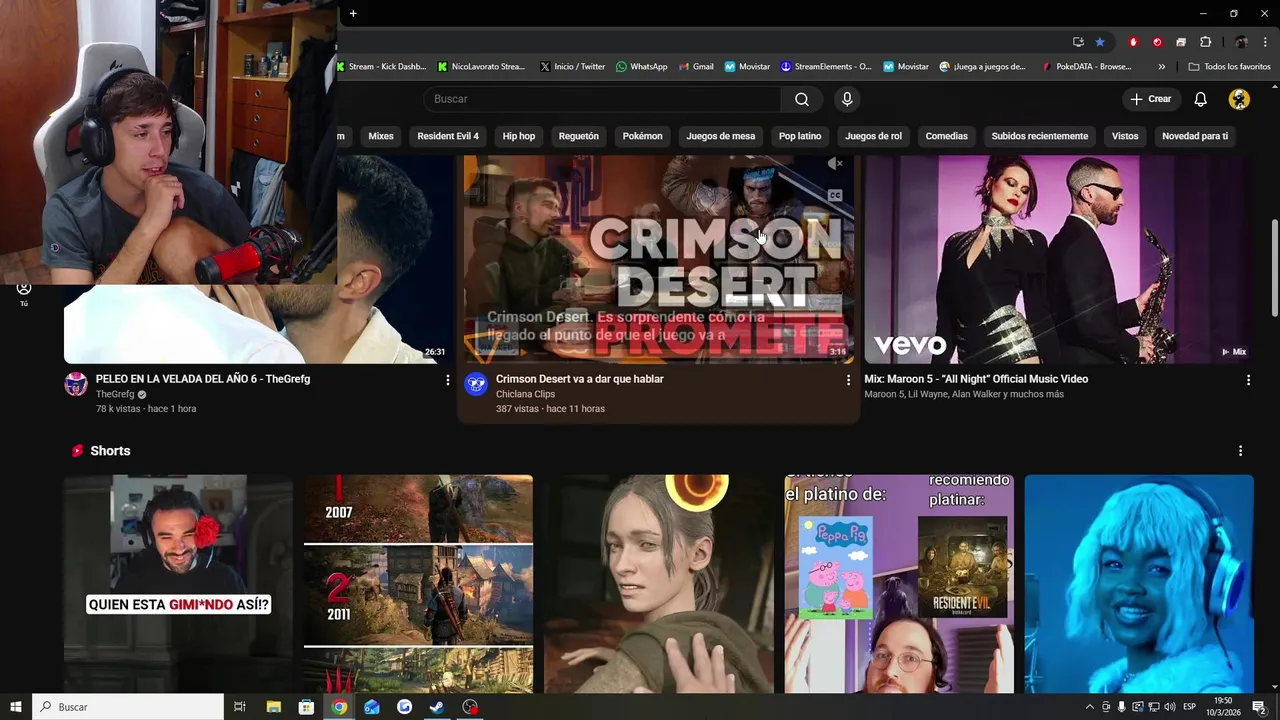Select the Comedias chip
Image resolution: width=1280 pixels, height=720 pixels.
pos(947,136)
